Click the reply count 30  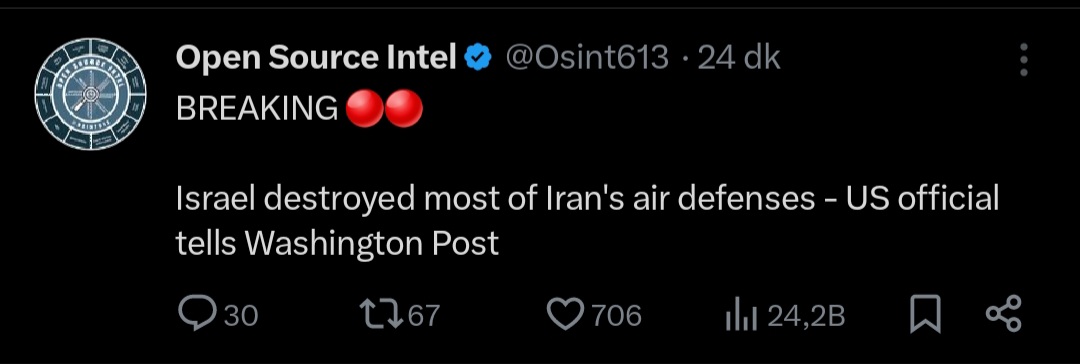coord(242,316)
